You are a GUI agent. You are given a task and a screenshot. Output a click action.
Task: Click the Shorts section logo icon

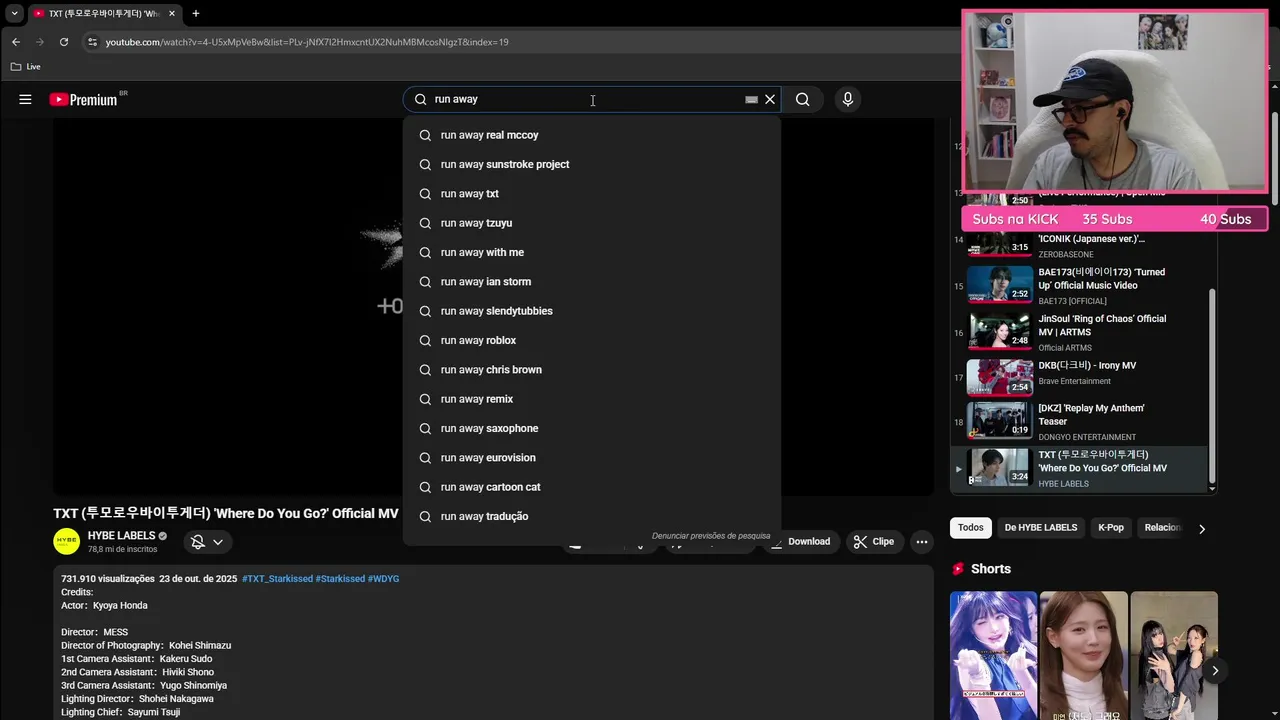958,569
